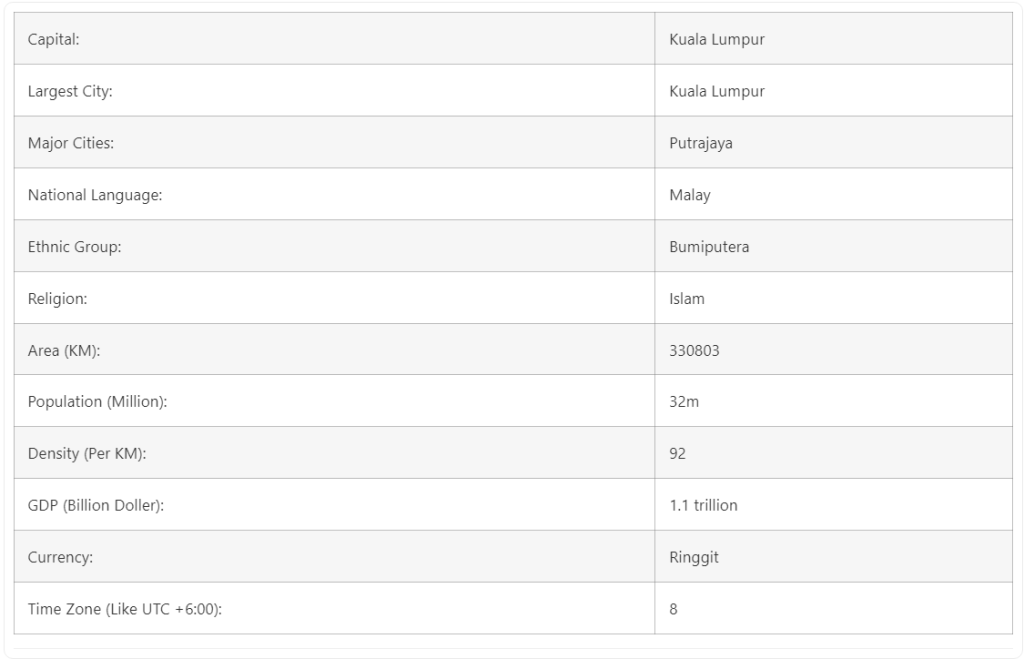Select the Ringgit currency value

[x=693, y=557]
